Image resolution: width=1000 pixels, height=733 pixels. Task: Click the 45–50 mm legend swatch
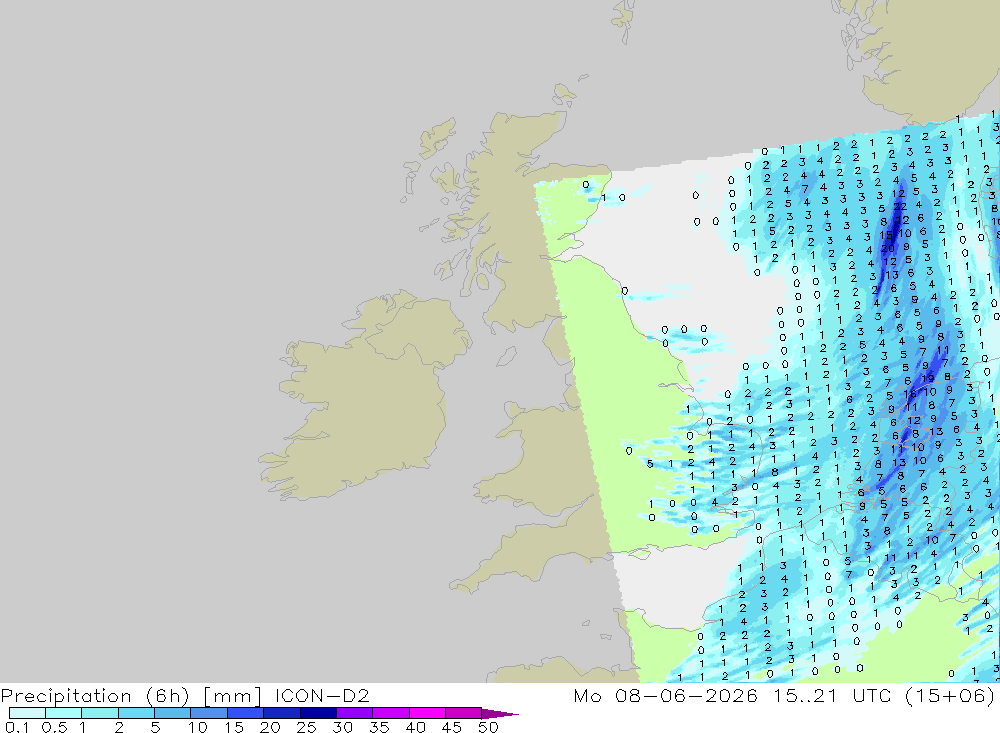point(464,713)
